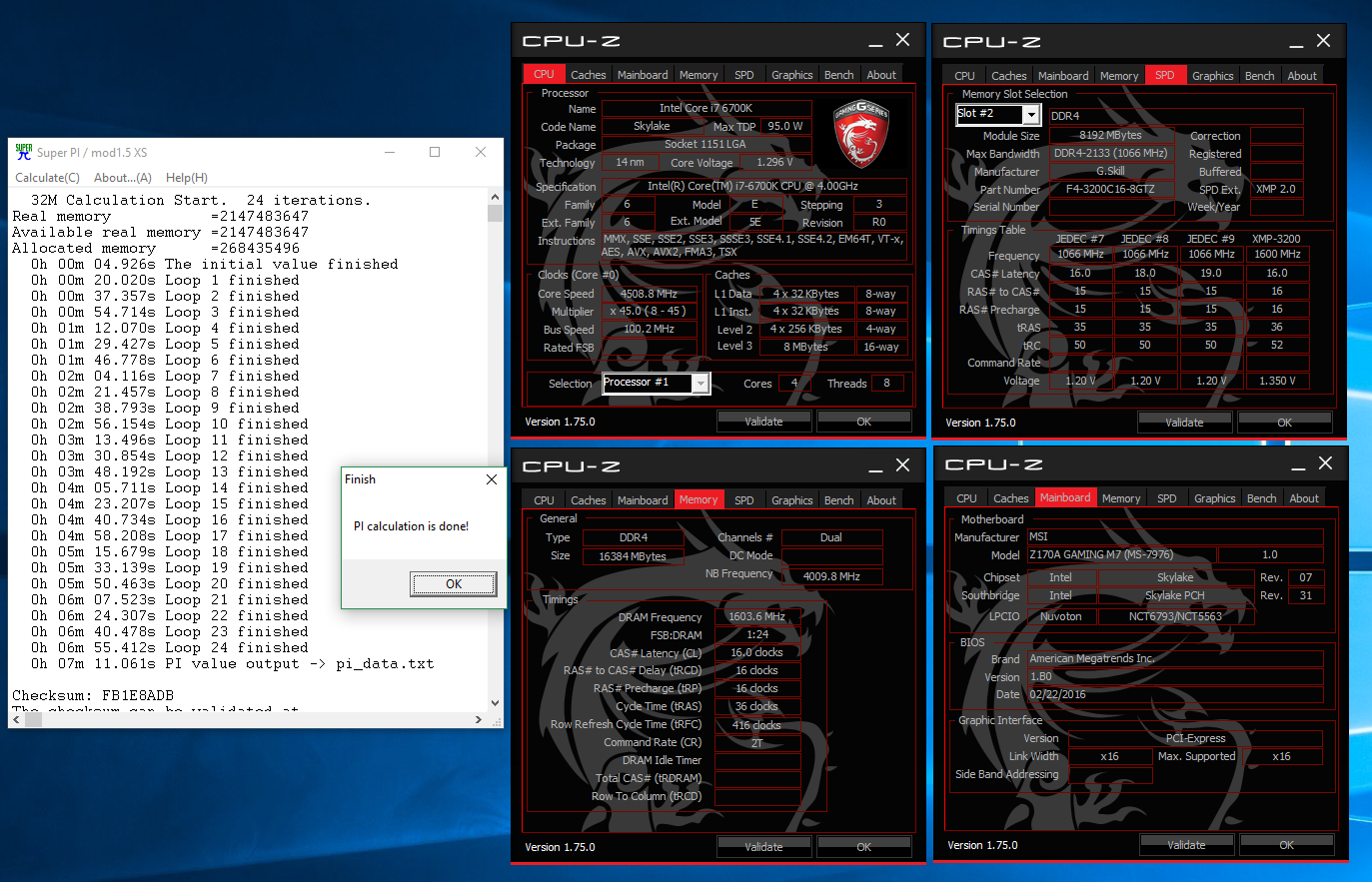The image size is (1372, 882).
Task: Click the Part Number F4-3200C16-8GTZ field
Action: click(x=1110, y=189)
